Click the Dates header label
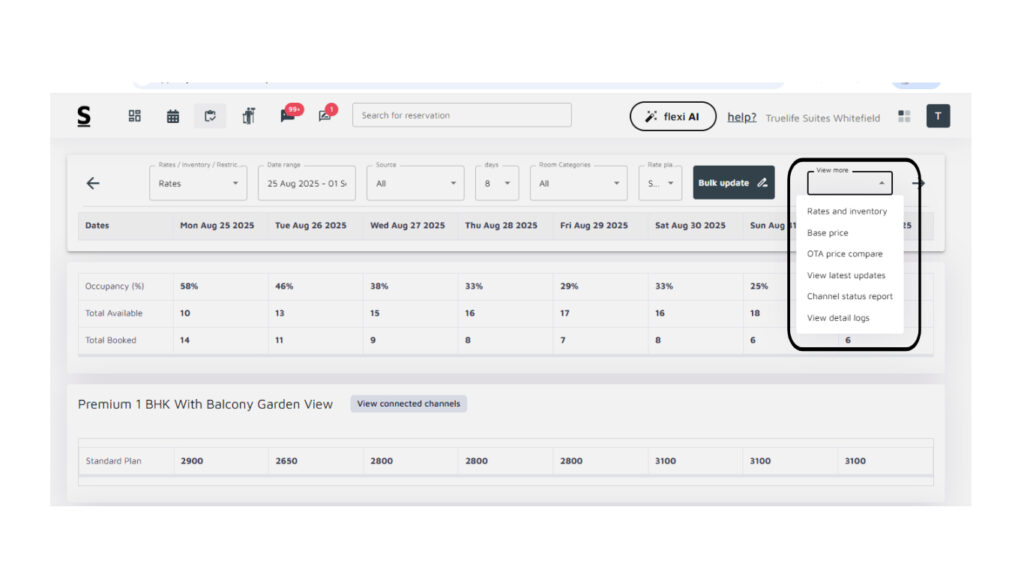Viewport: 1024px width, 576px height. coord(97,225)
